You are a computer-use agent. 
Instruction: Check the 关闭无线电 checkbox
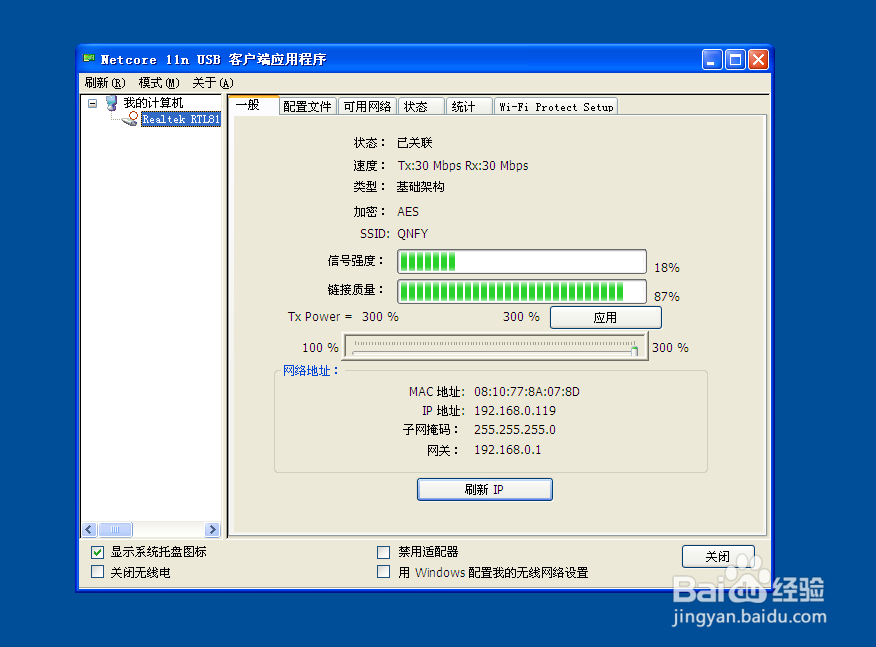click(97, 572)
